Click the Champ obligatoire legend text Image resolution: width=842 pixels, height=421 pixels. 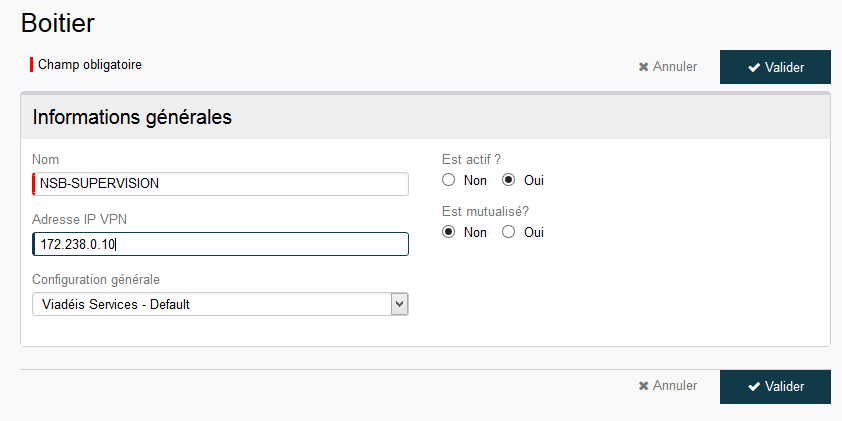click(x=90, y=65)
